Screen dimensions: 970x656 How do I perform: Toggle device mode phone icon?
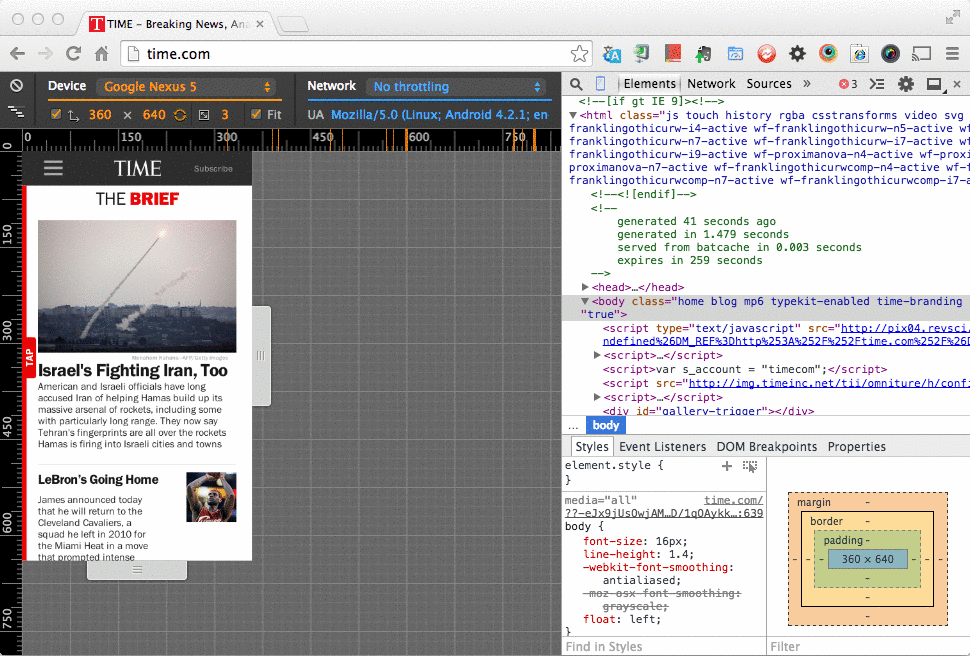(x=600, y=84)
